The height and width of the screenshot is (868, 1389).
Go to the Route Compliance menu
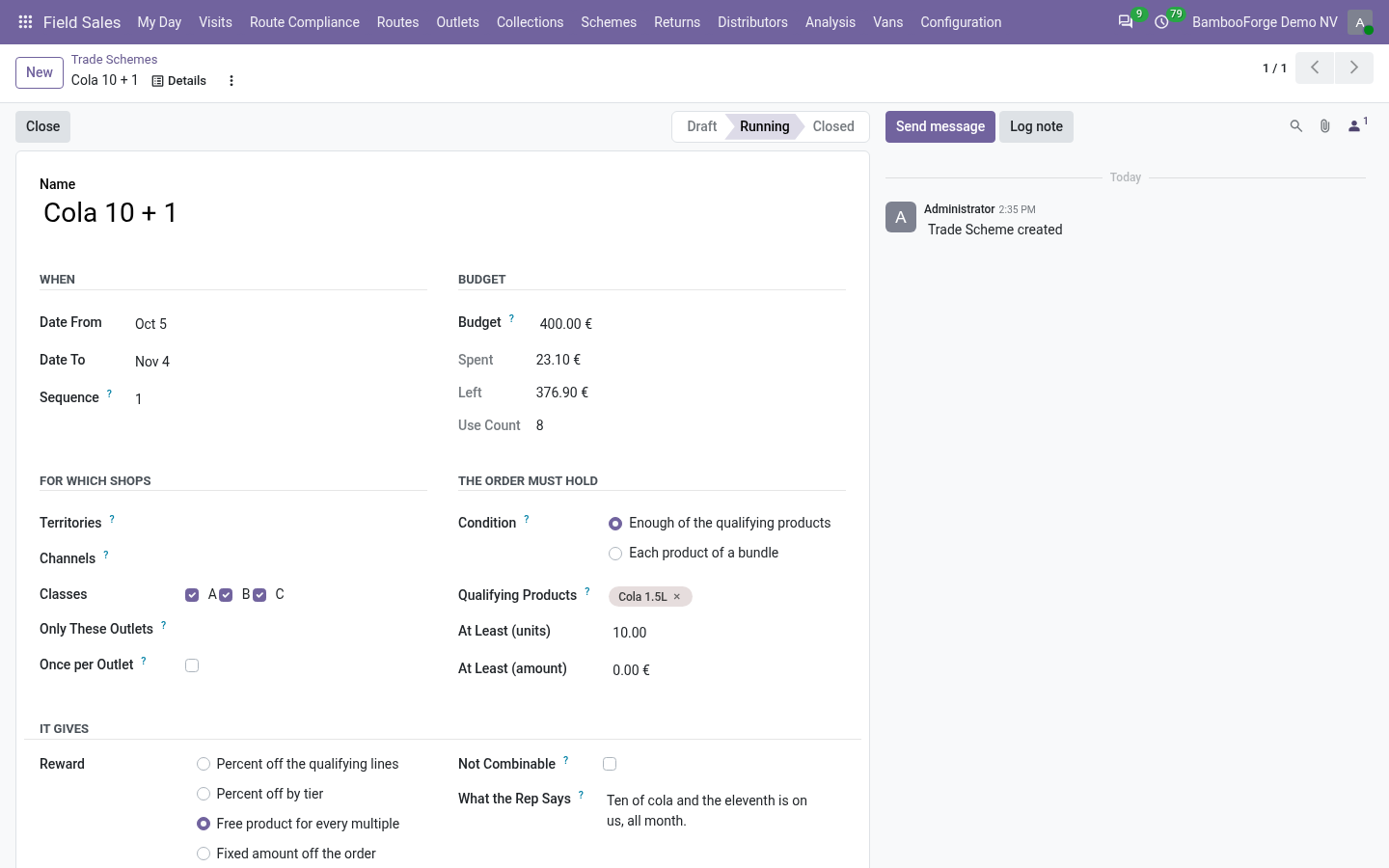pos(305,22)
